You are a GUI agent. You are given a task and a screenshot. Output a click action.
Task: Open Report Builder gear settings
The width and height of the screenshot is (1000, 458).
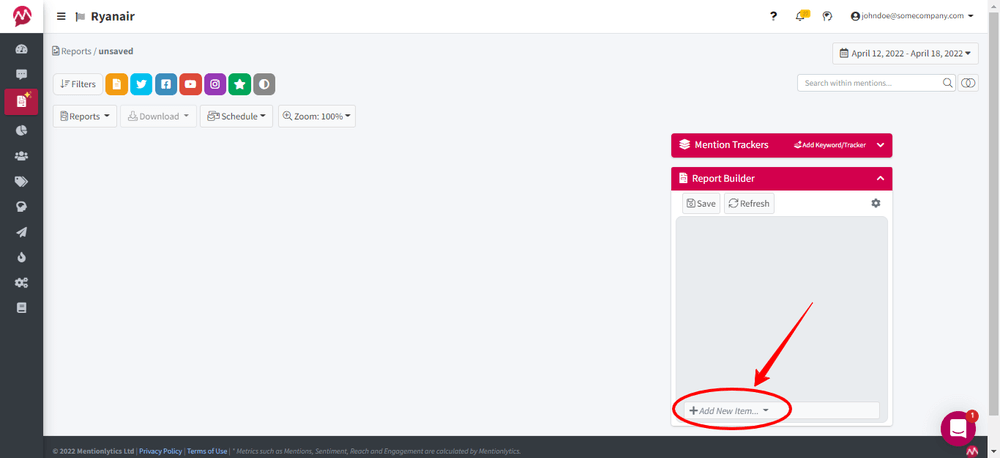point(876,203)
